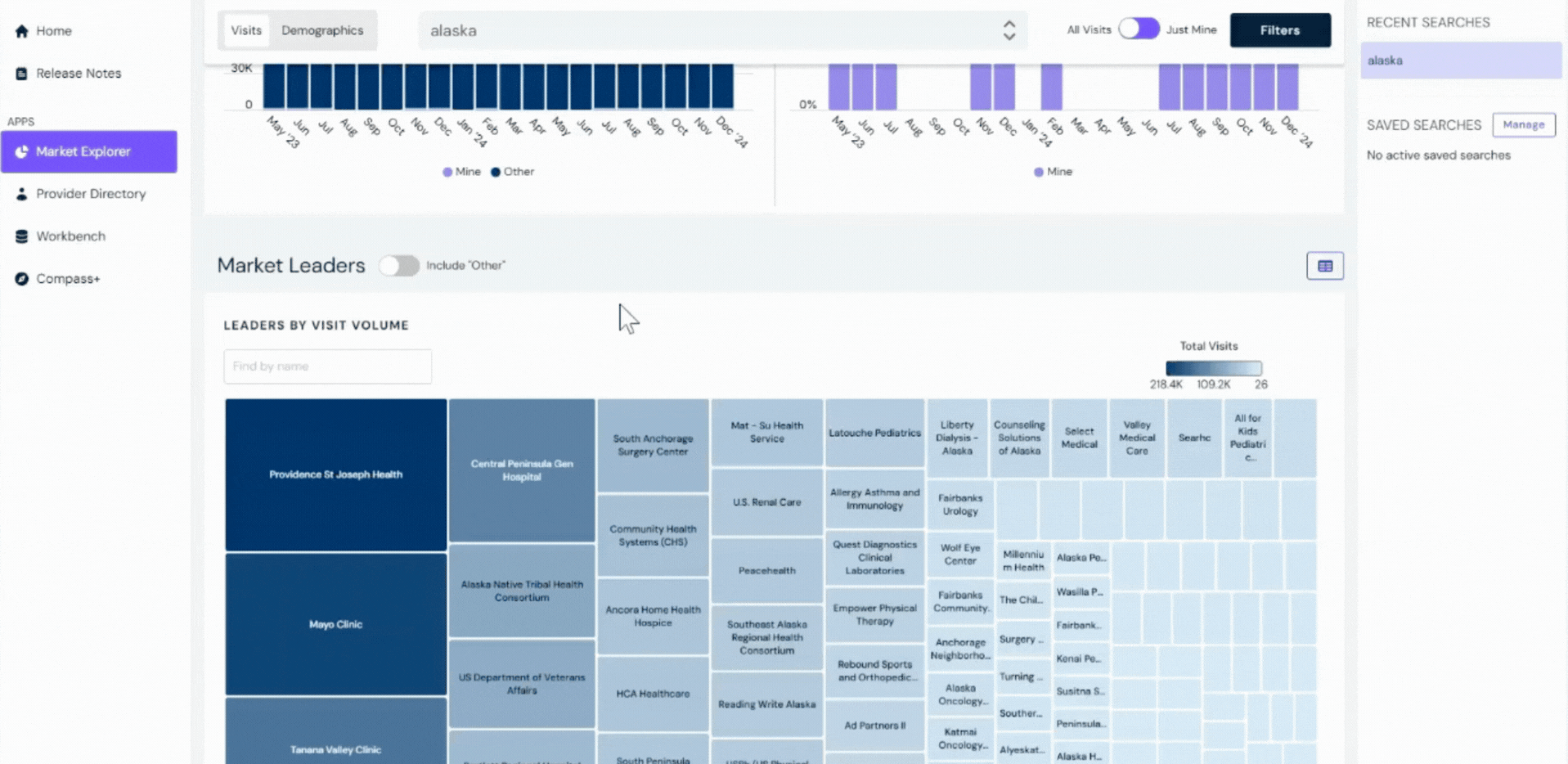Image resolution: width=1568 pixels, height=764 pixels.
Task: Toggle the 'Mine' legend dot in visits chart
Action: coord(447,172)
